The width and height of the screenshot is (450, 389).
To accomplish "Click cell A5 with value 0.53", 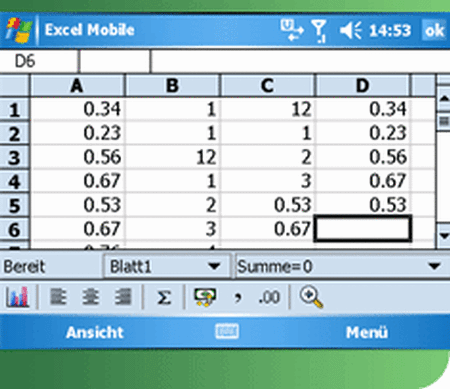I will pyautogui.click(x=77, y=205).
